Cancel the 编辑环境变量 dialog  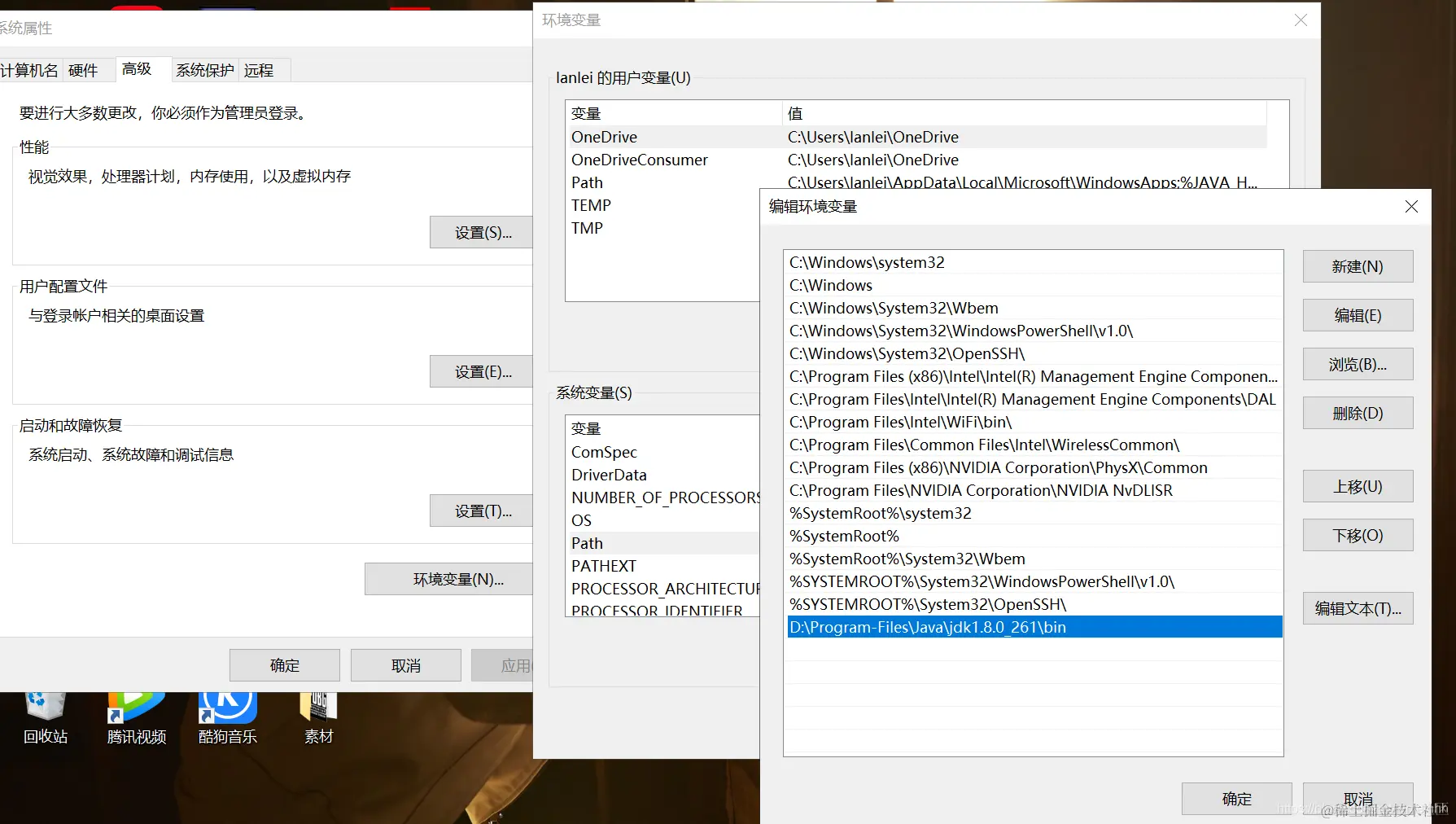[1358, 799]
